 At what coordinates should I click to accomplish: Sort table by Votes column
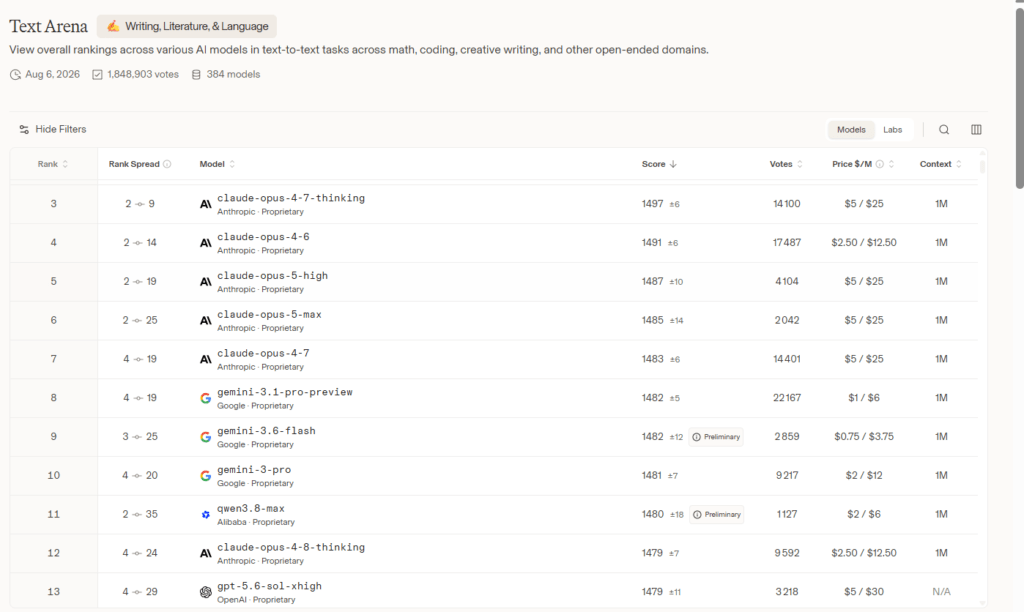tap(786, 164)
